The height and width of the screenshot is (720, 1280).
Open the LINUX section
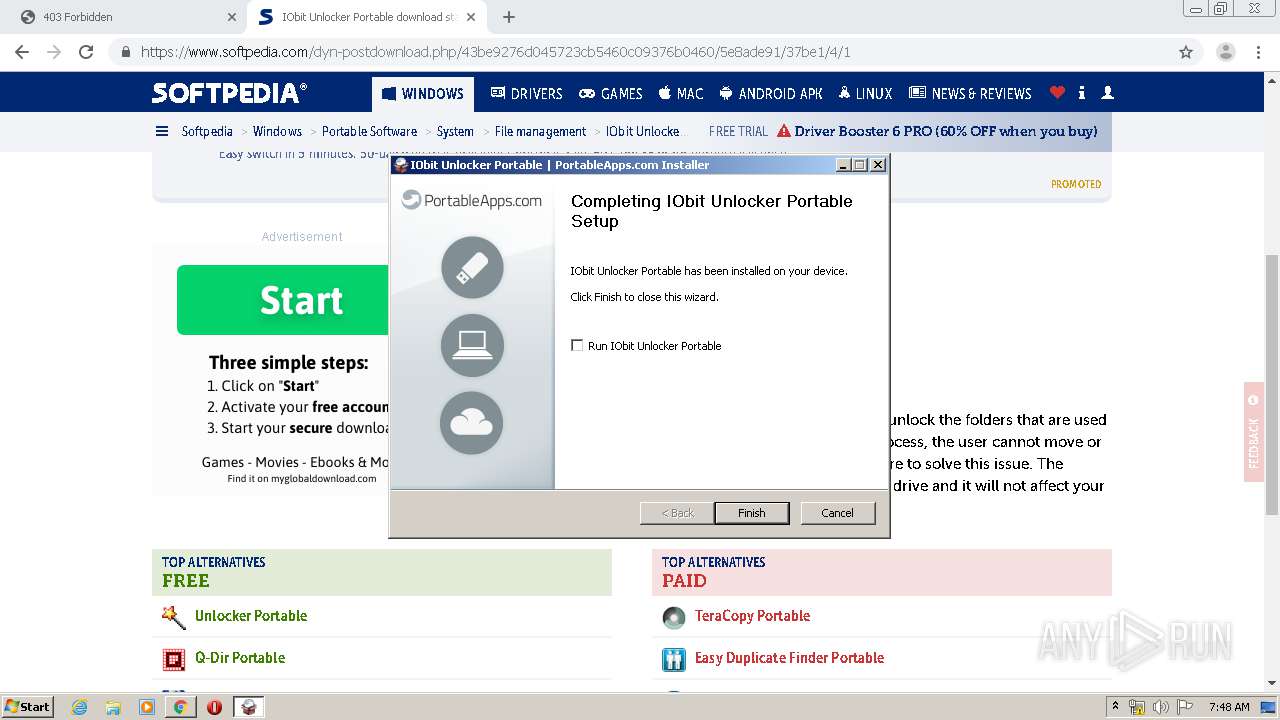point(865,93)
